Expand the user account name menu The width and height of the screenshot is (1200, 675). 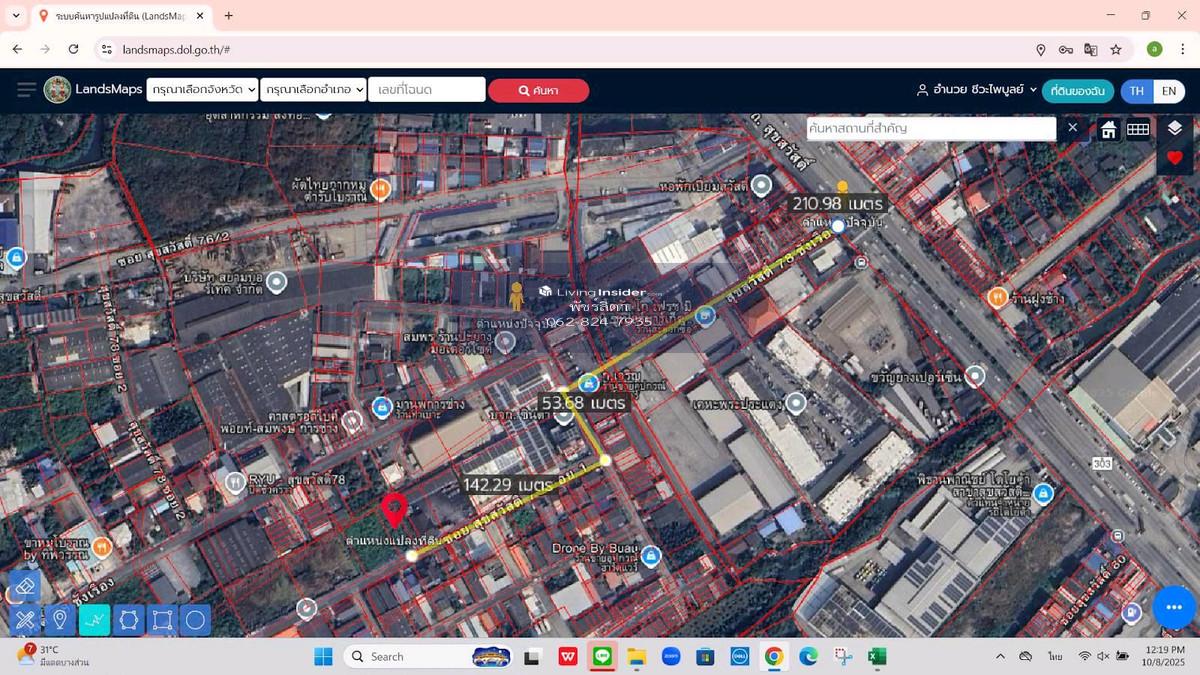976,90
